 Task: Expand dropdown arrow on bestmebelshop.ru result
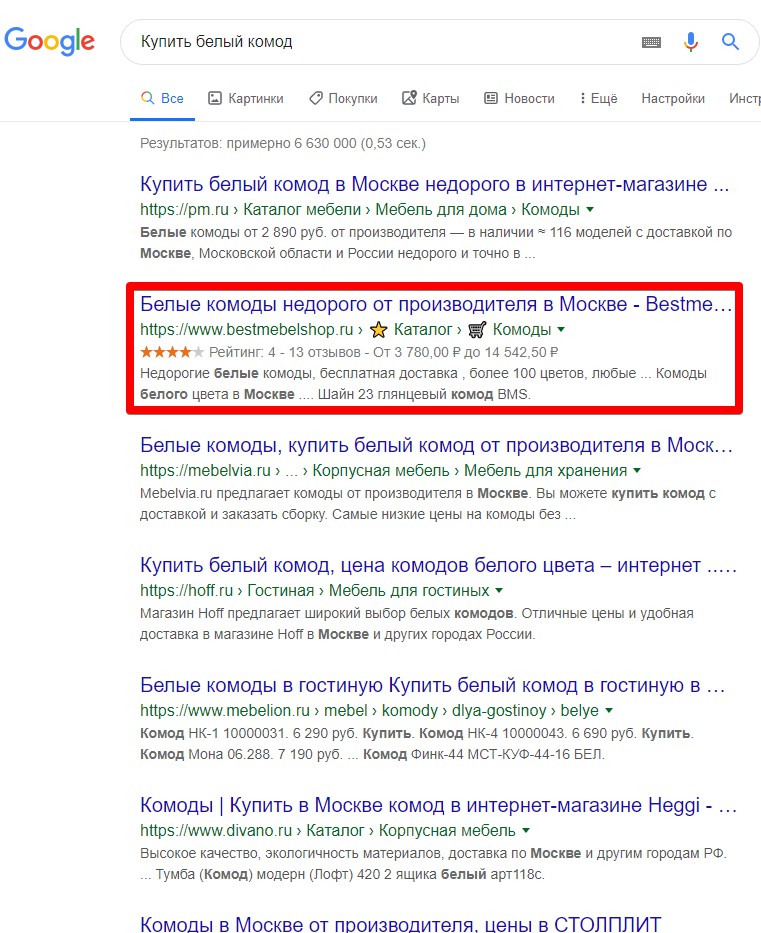(561, 330)
